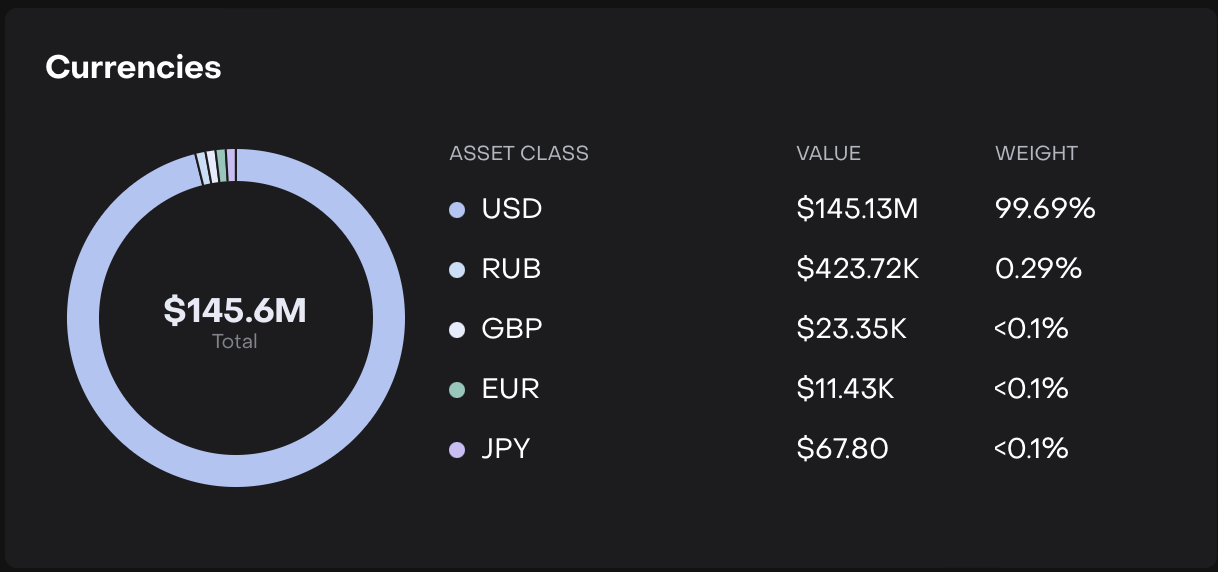Choose the GBP currency label
Viewport: 1218px width, 572px height.
coord(512,329)
